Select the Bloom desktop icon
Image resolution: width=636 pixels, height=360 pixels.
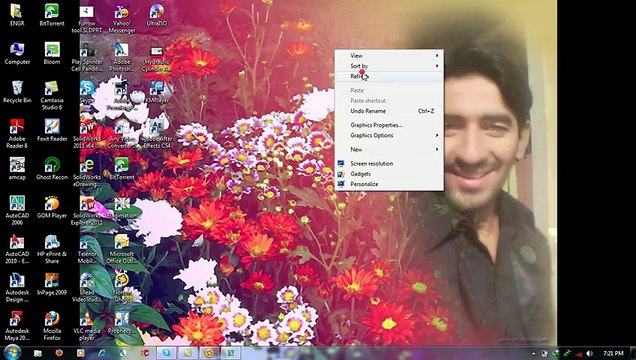[x=52, y=54]
